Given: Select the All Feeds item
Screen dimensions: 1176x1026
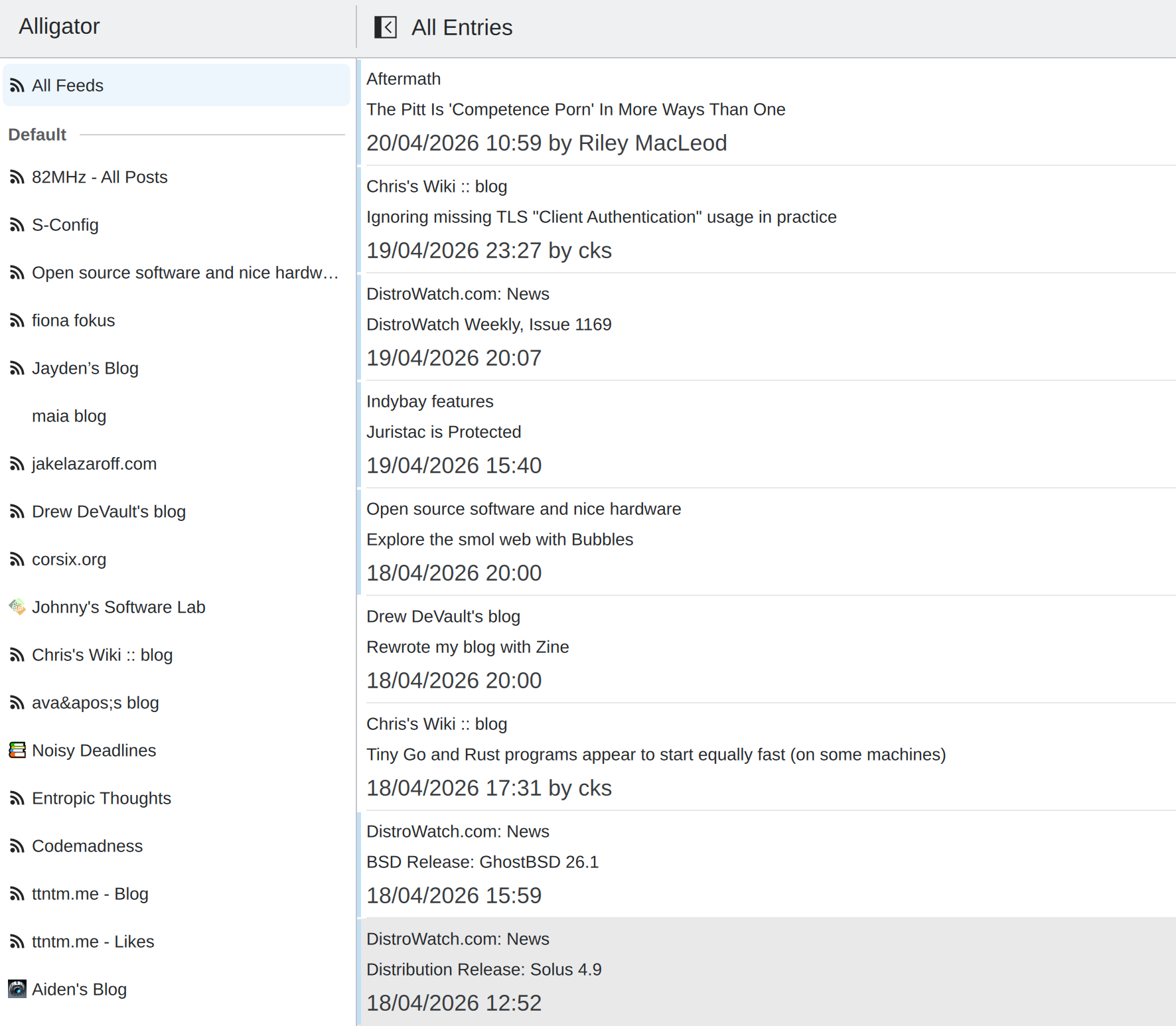Looking at the screenshot, I should 177,86.
